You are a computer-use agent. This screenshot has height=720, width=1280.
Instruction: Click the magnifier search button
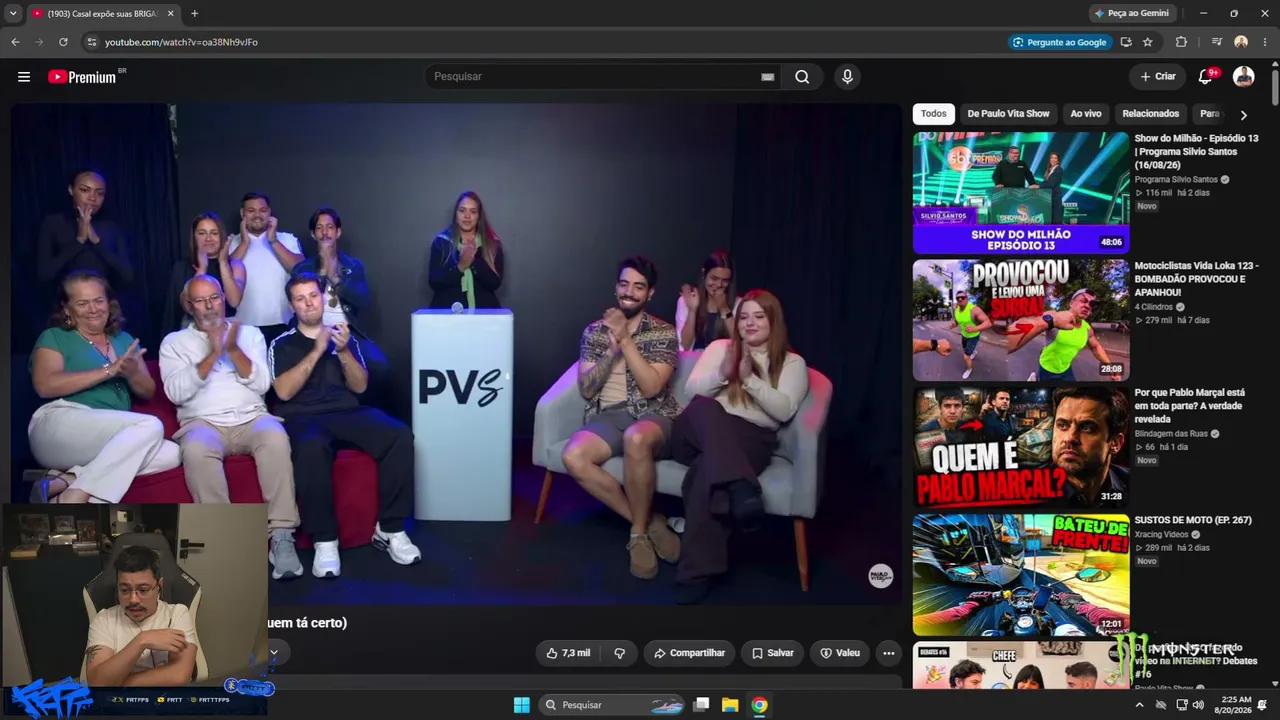coord(802,77)
